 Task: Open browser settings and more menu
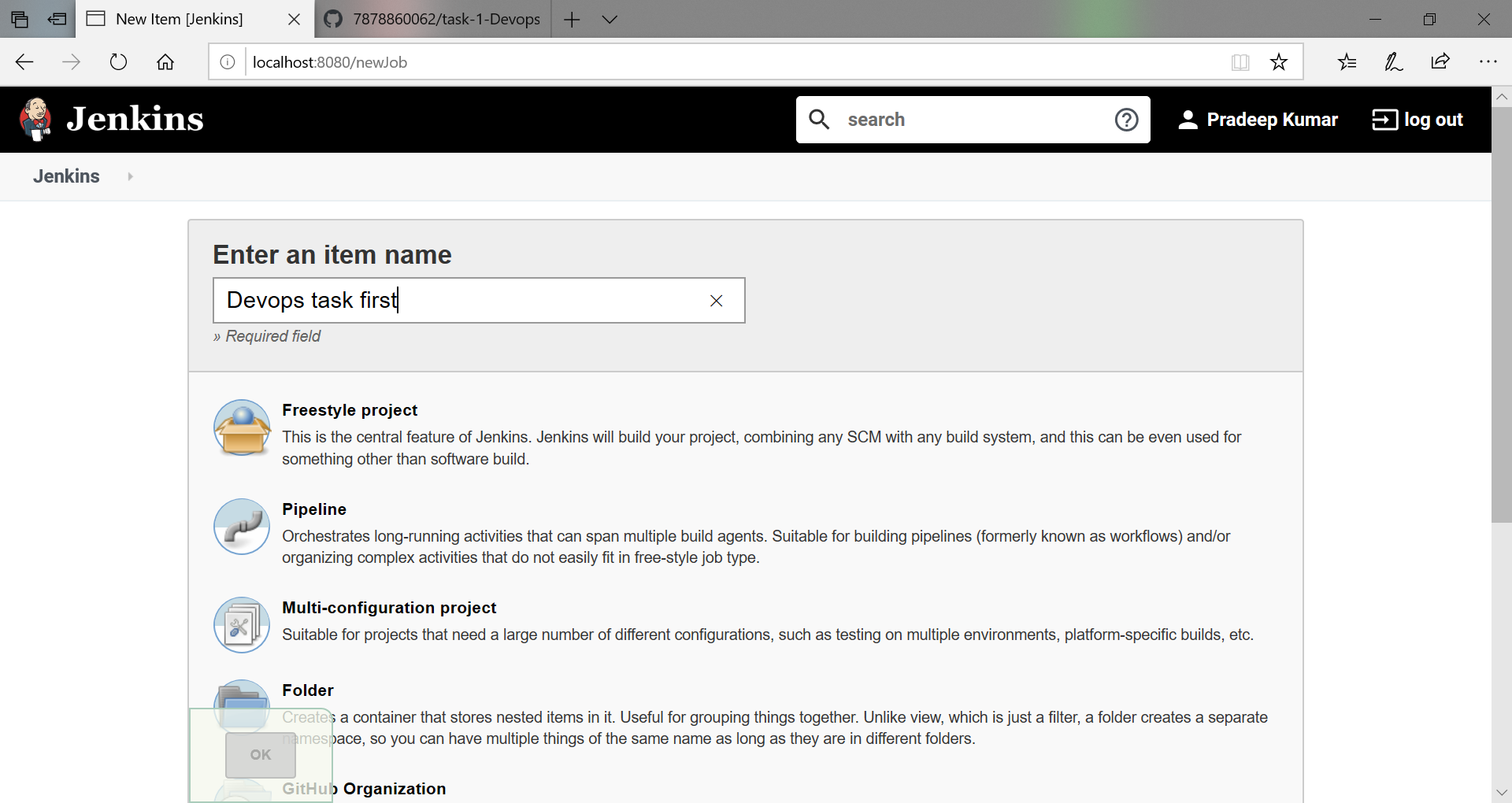(x=1488, y=61)
